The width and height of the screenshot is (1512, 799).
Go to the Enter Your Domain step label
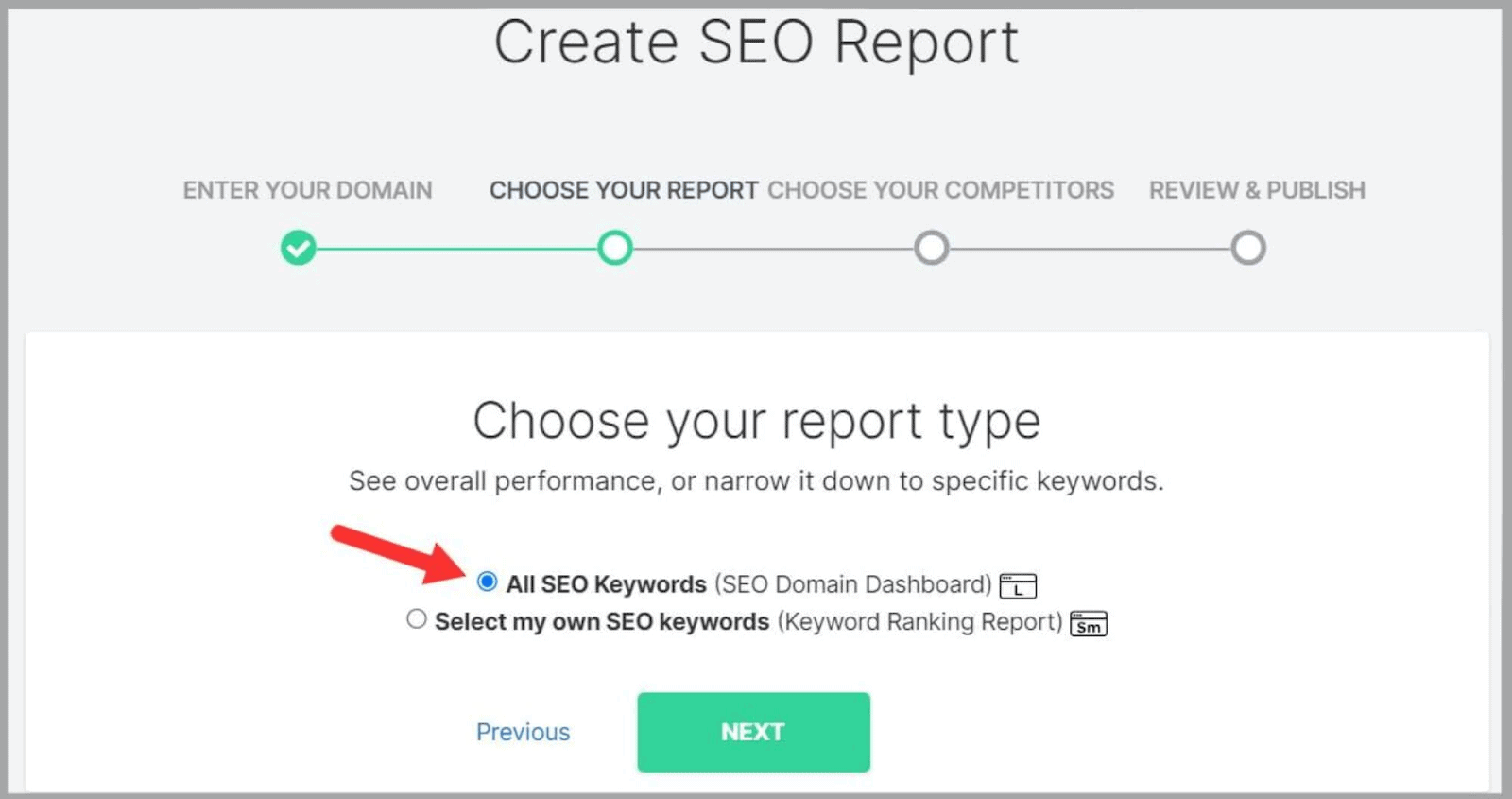pyautogui.click(x=307, y=190)
